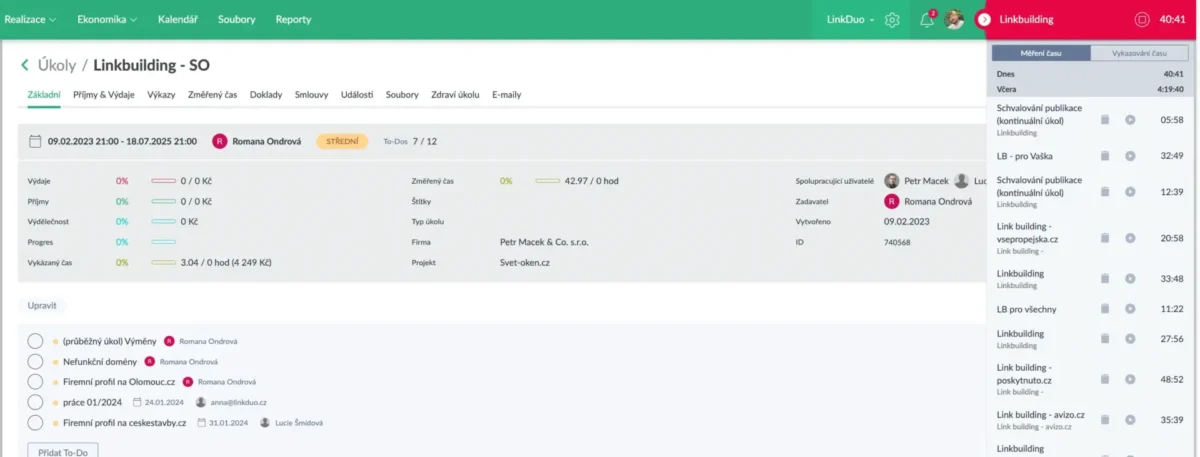Select the Základní tab

click(44, 95)
